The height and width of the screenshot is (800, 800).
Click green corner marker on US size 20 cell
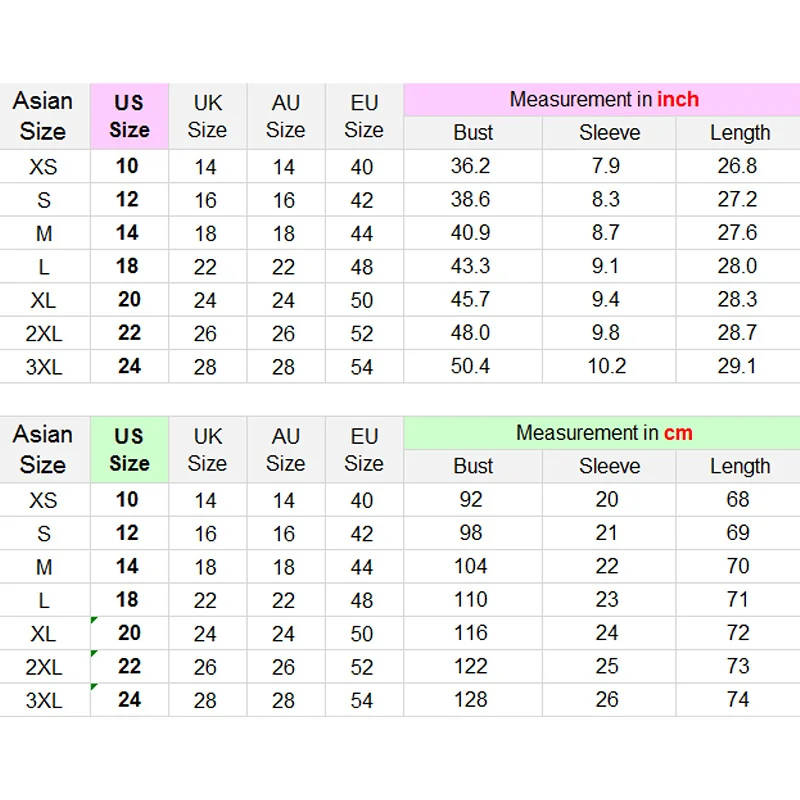93,621
